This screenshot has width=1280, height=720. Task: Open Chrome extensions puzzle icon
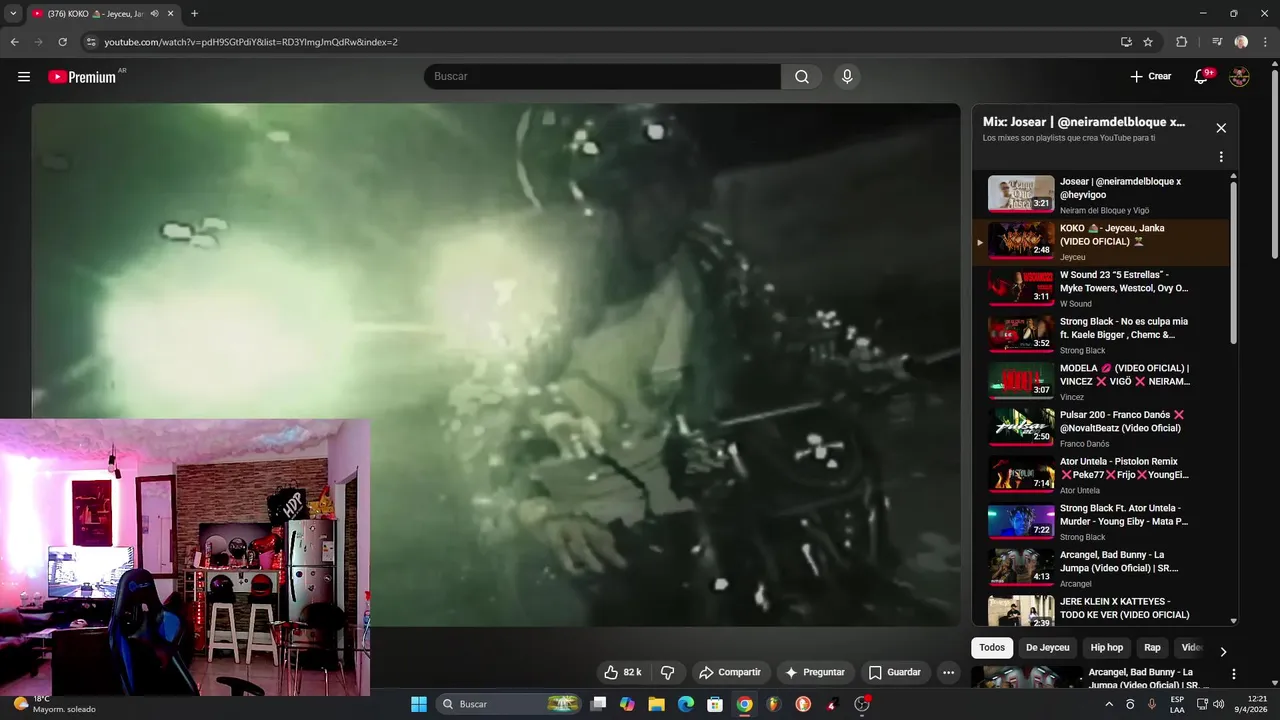(x=1182, y=42)
